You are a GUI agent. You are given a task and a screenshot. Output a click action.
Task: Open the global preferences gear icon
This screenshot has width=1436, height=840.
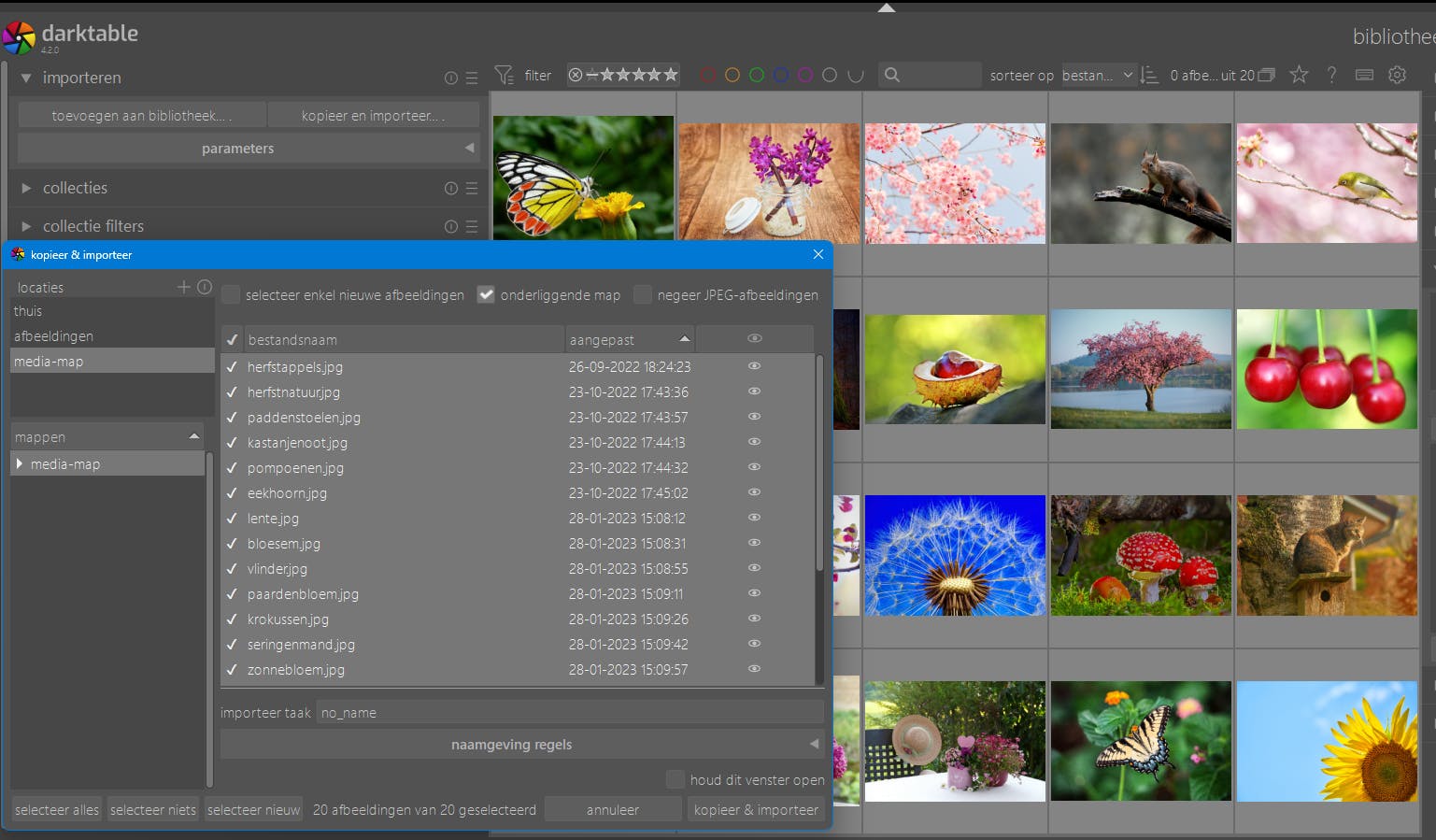1397,75
